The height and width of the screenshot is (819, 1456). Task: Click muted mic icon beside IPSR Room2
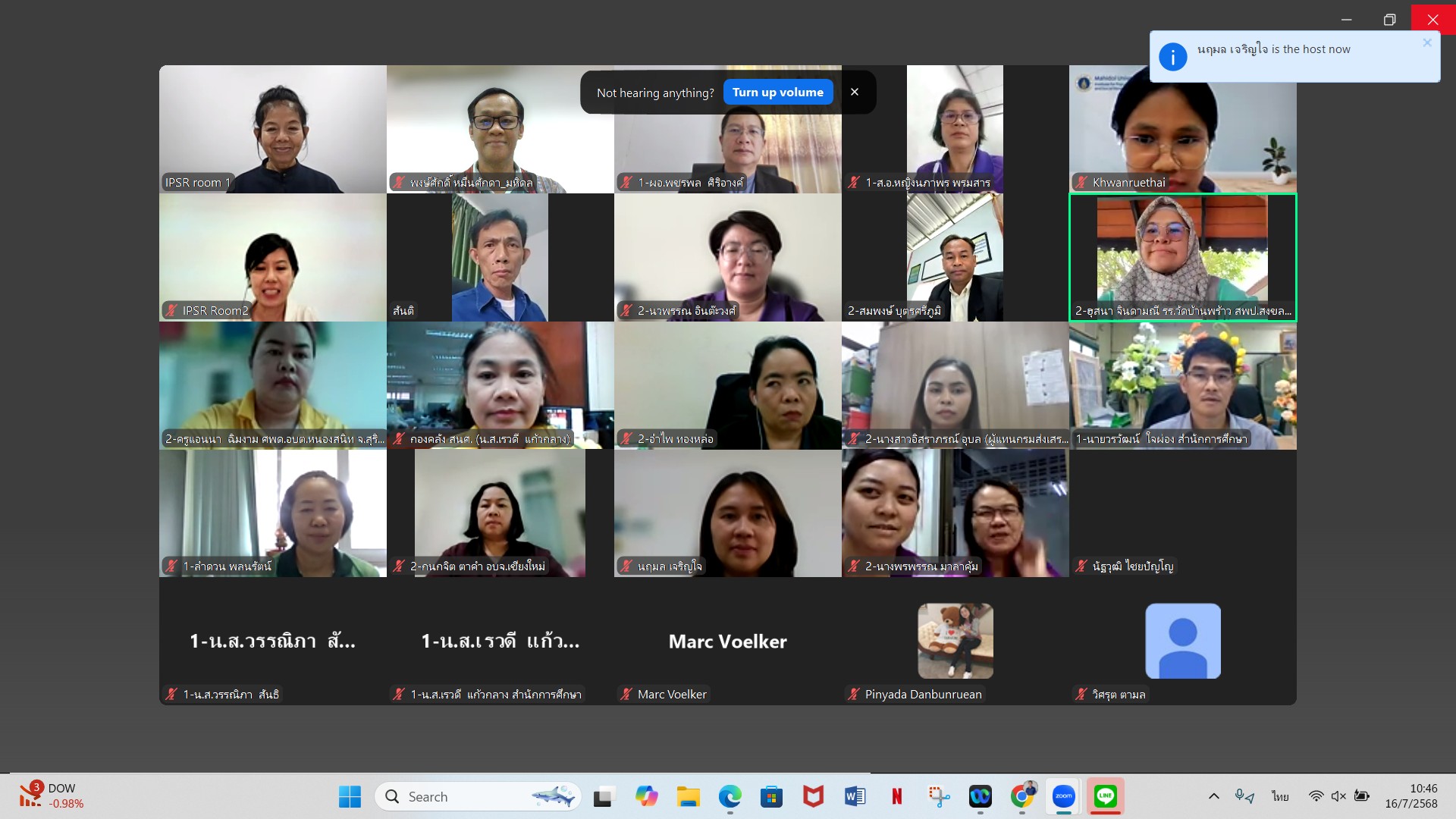pos(171,310)
